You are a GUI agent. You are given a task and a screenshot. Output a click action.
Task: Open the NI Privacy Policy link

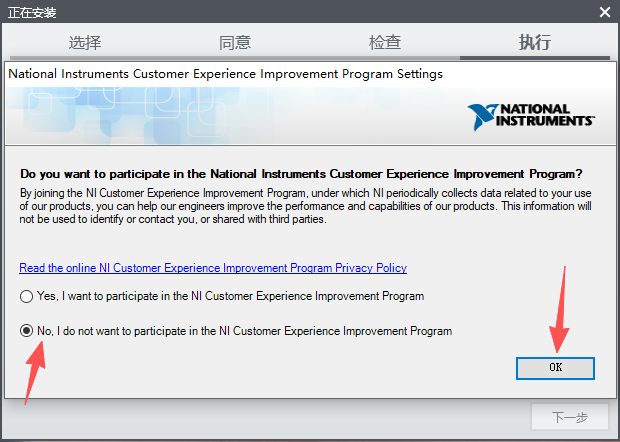click(x=213, y=268)
